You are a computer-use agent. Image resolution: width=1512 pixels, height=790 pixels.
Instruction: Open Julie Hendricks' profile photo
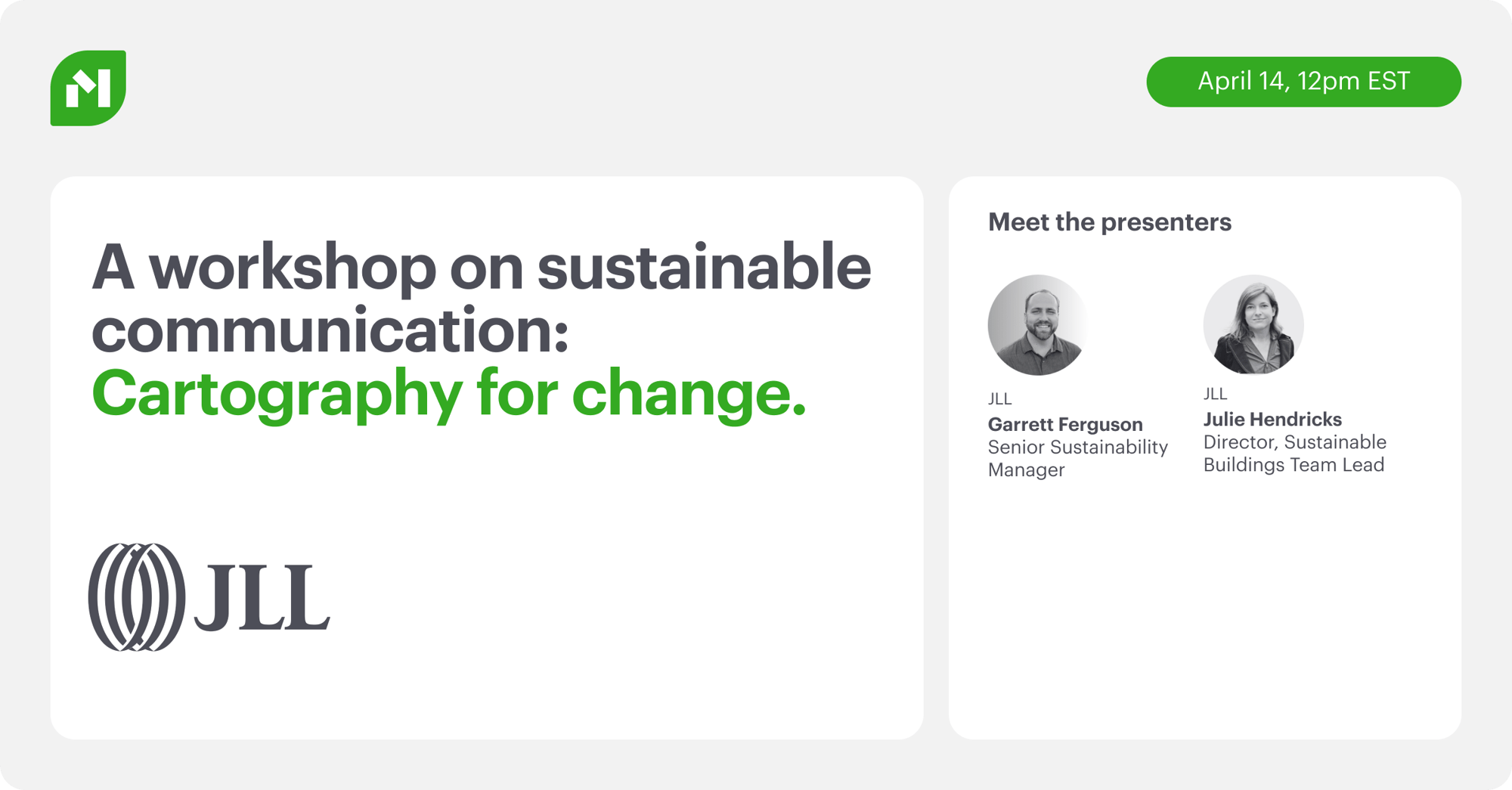coord(1253,324)
